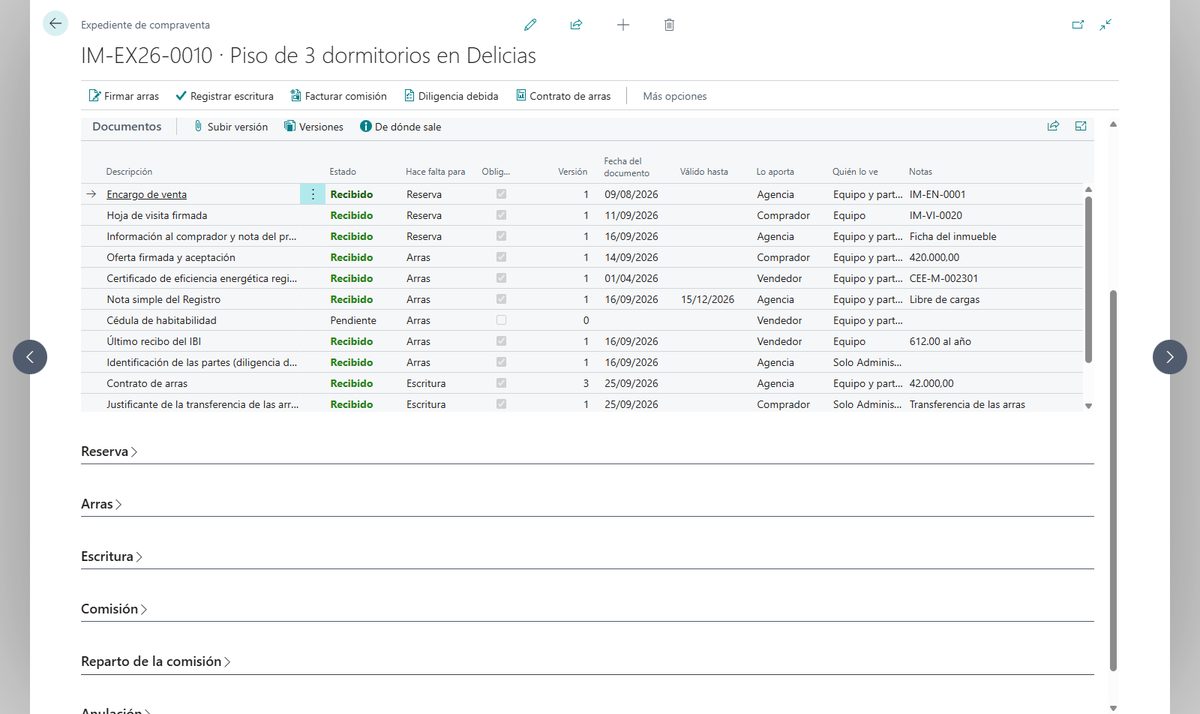This screenshot has height=714, width=1200.
Task: Click version 3 of Contrato de arras
Action: 586,383
